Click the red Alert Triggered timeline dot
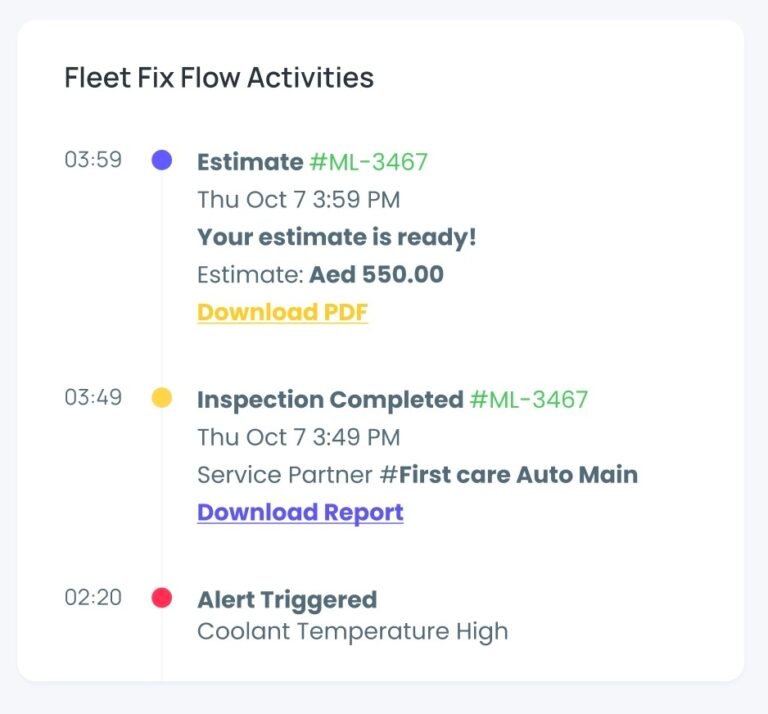 pos(161,598)
